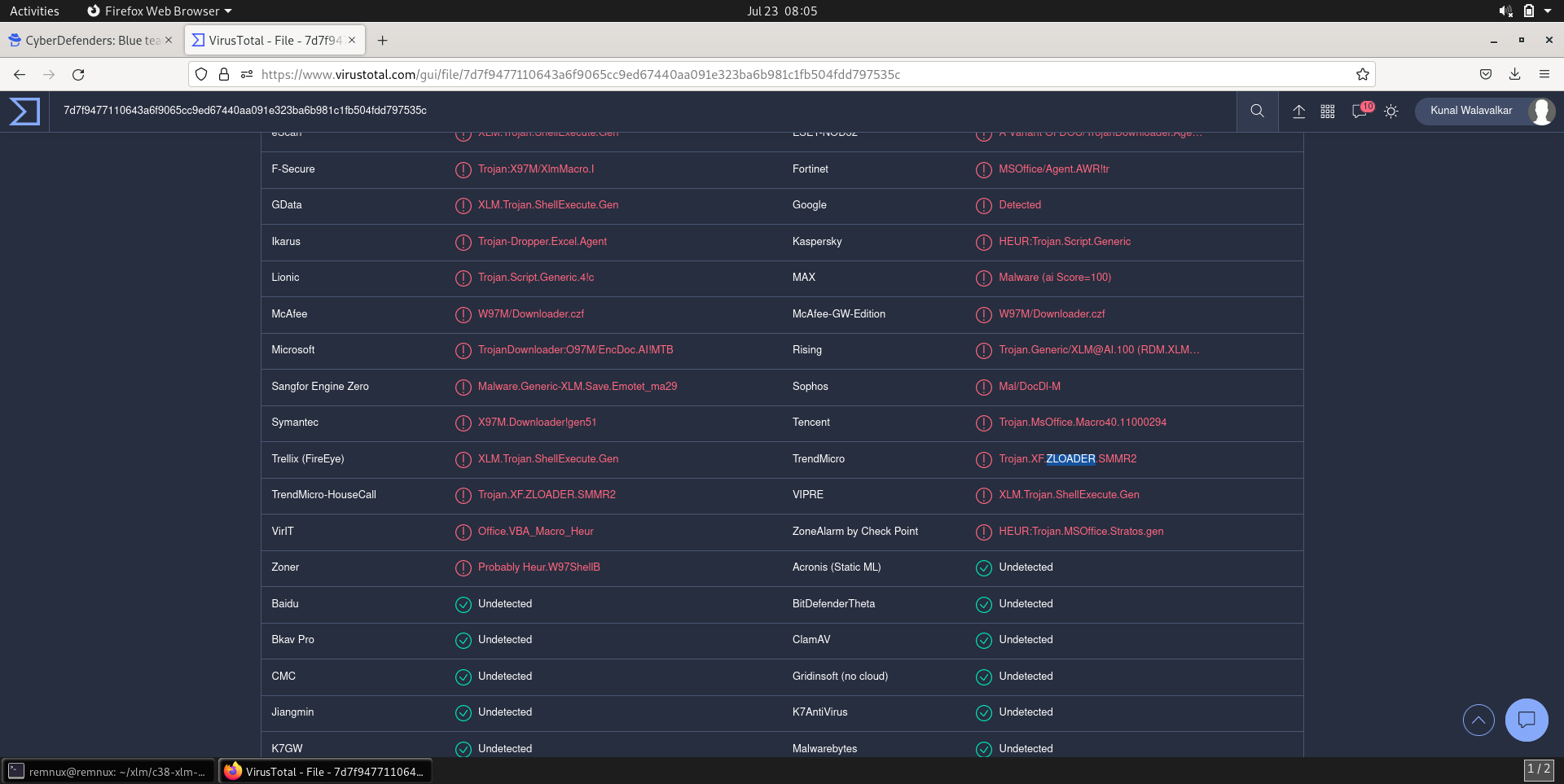The image size is (1564, 784).
Task: Open the Pocket save icon
Action: click(x=1486, y=74)
